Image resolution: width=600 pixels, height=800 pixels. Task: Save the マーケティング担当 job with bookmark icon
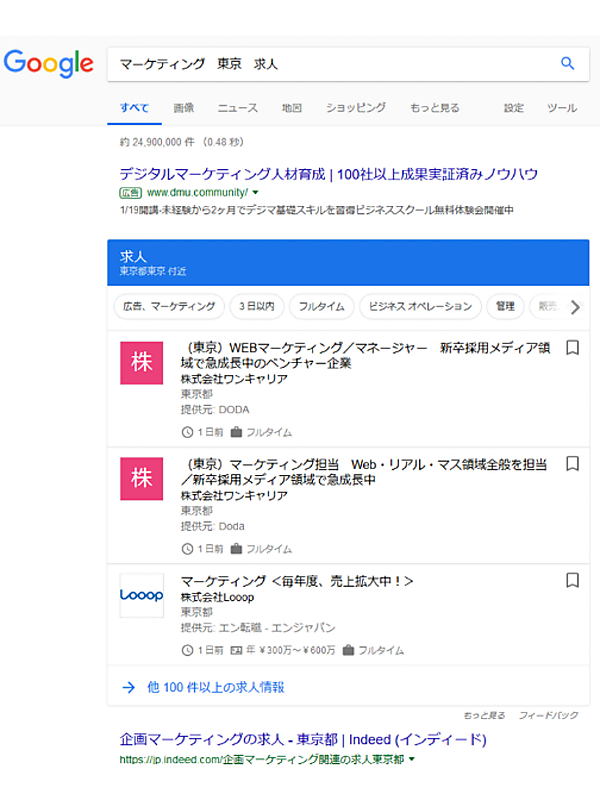[573, 464]
